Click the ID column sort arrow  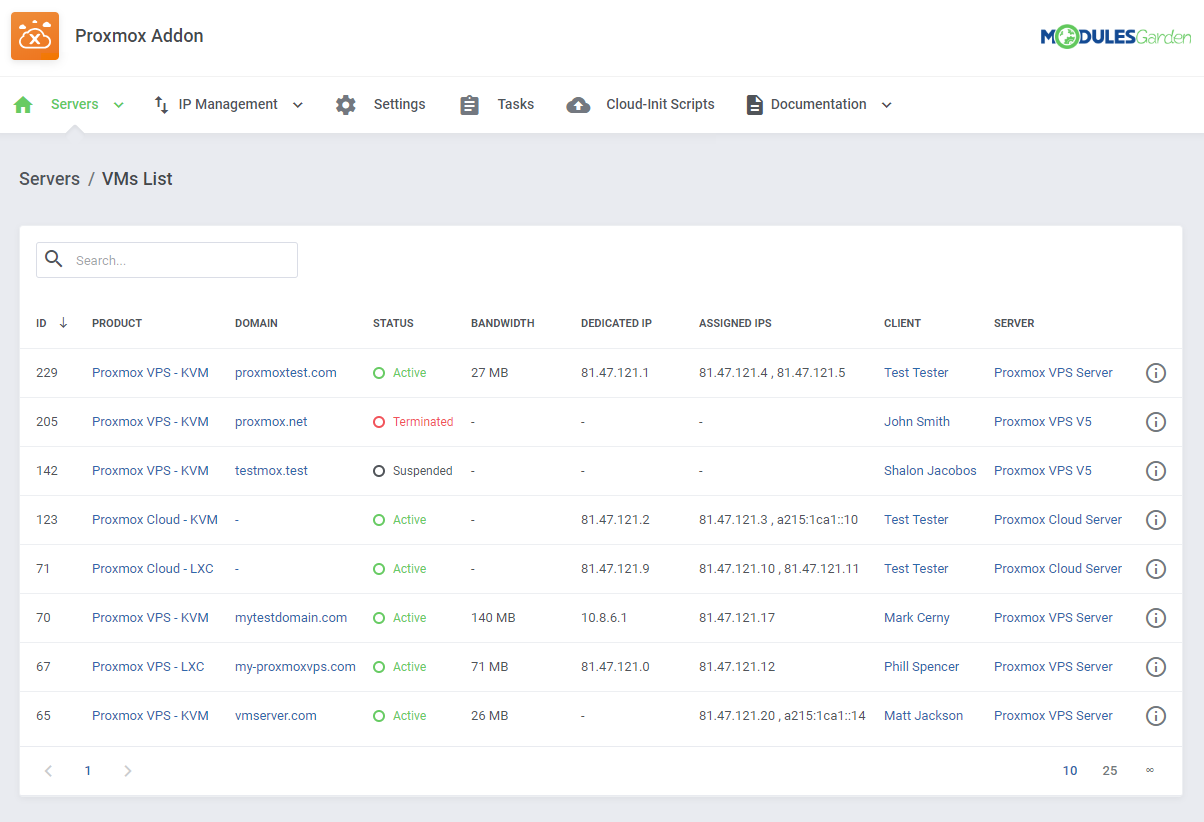click(x=63, y=323)
